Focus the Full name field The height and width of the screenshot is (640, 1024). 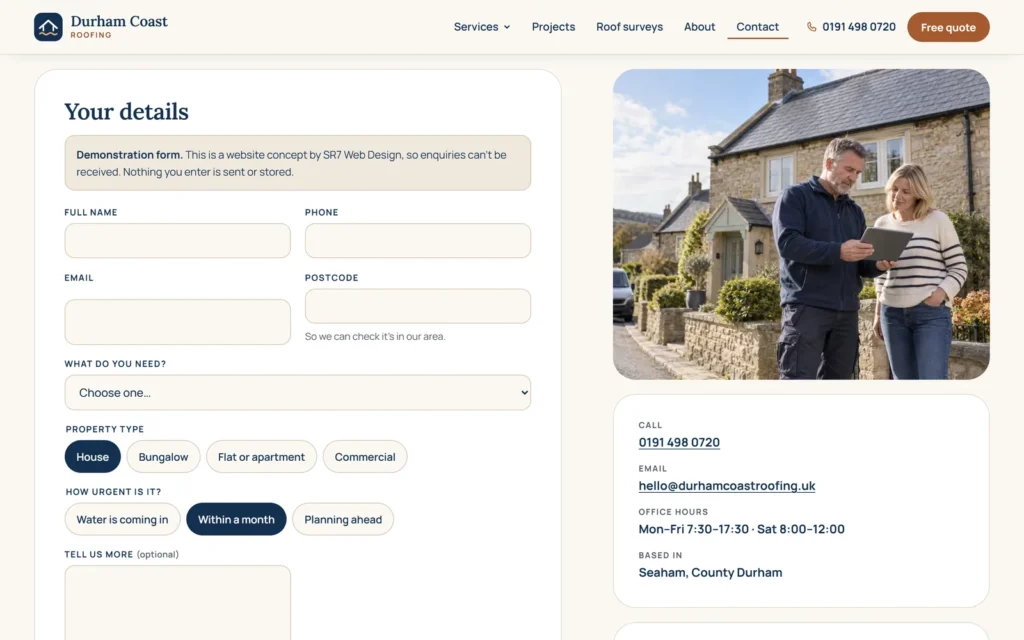(178, 240)
